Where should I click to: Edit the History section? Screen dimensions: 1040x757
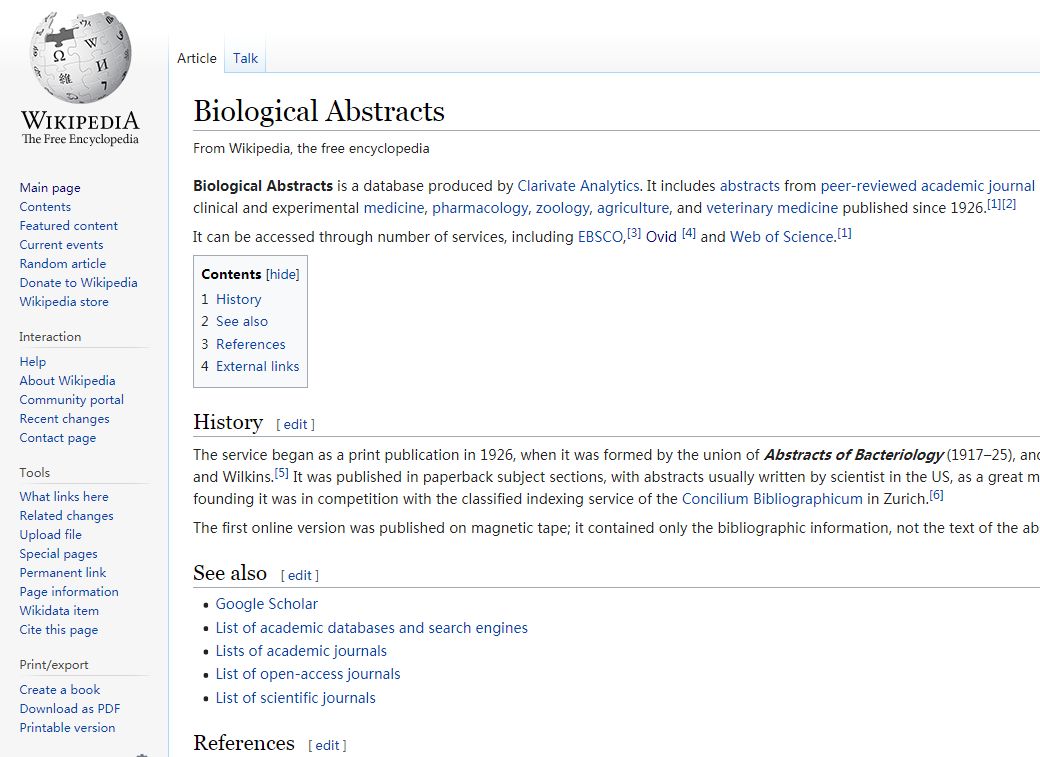[x=295, y=425]
